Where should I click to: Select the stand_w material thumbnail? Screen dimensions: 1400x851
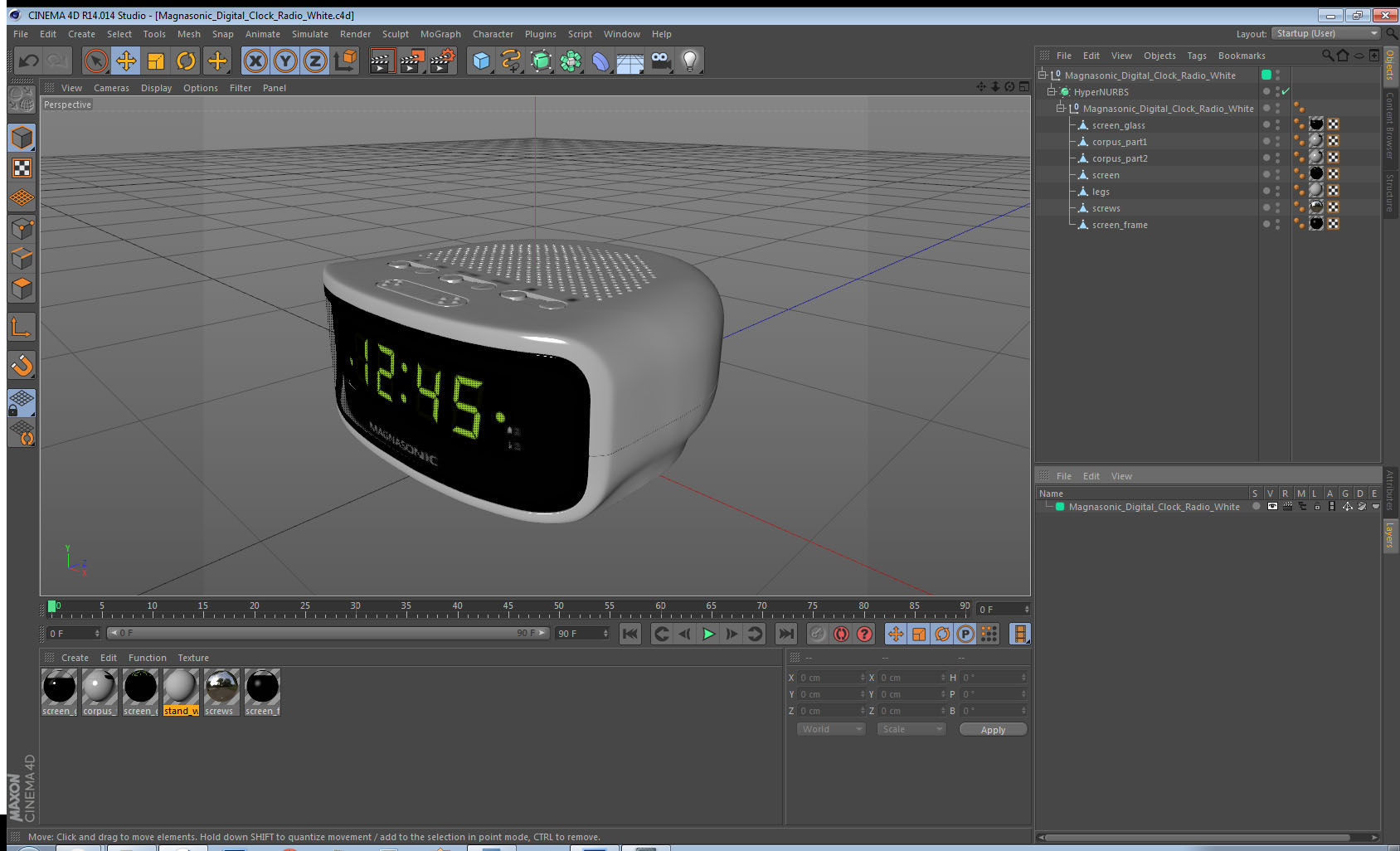tap(181, 692)
